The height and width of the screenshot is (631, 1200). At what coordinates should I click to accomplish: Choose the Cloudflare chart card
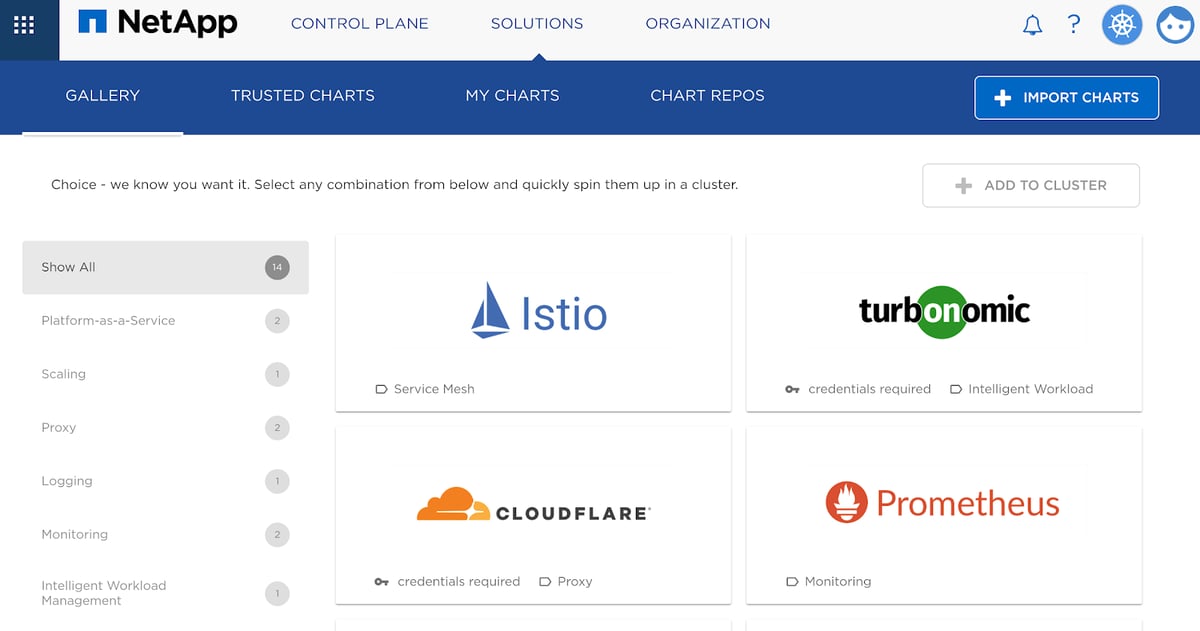pyautogui.click(x=533, y=514)
